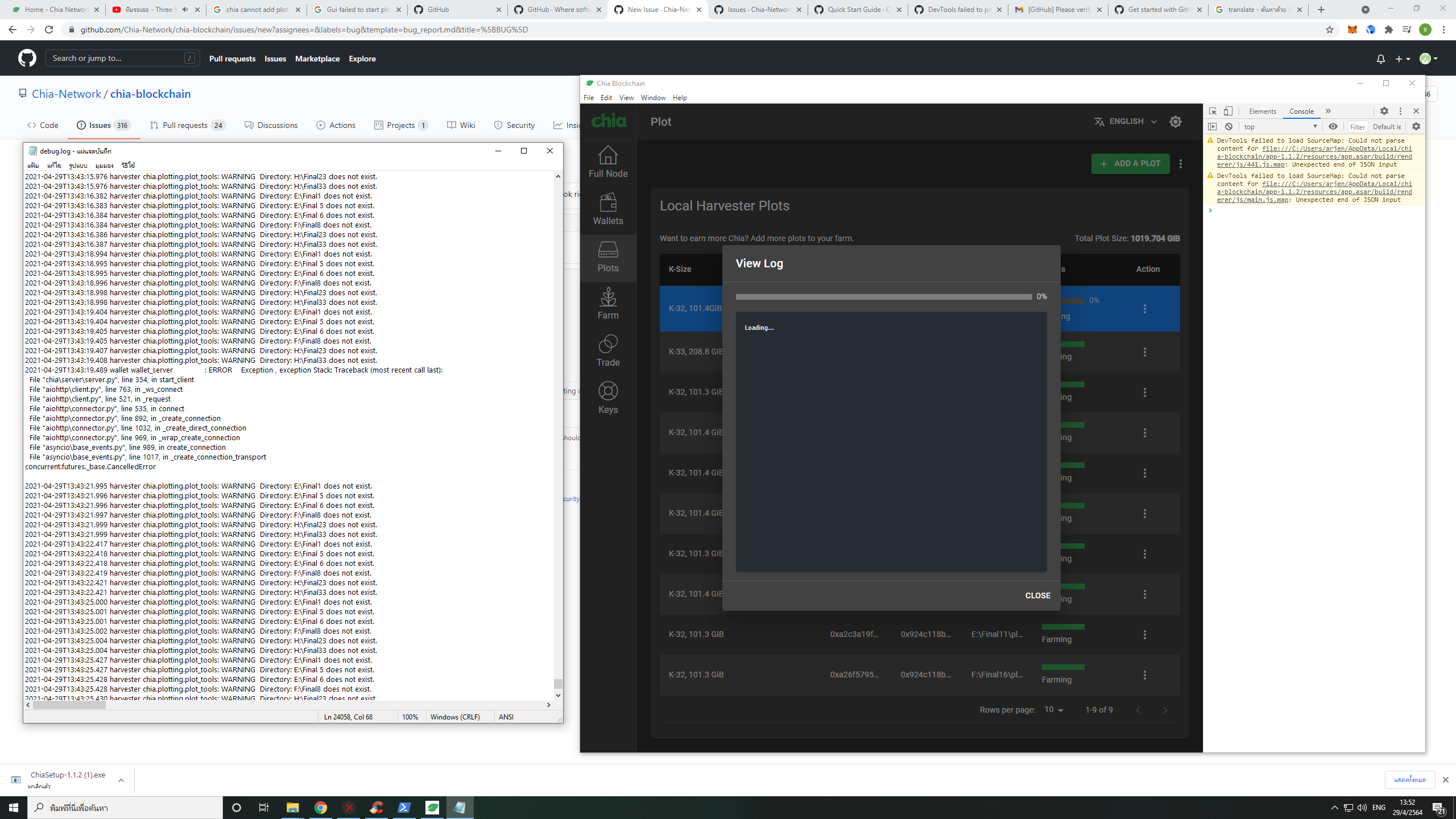Open GitHub user avatar dropdown

tap(1428, 59)
